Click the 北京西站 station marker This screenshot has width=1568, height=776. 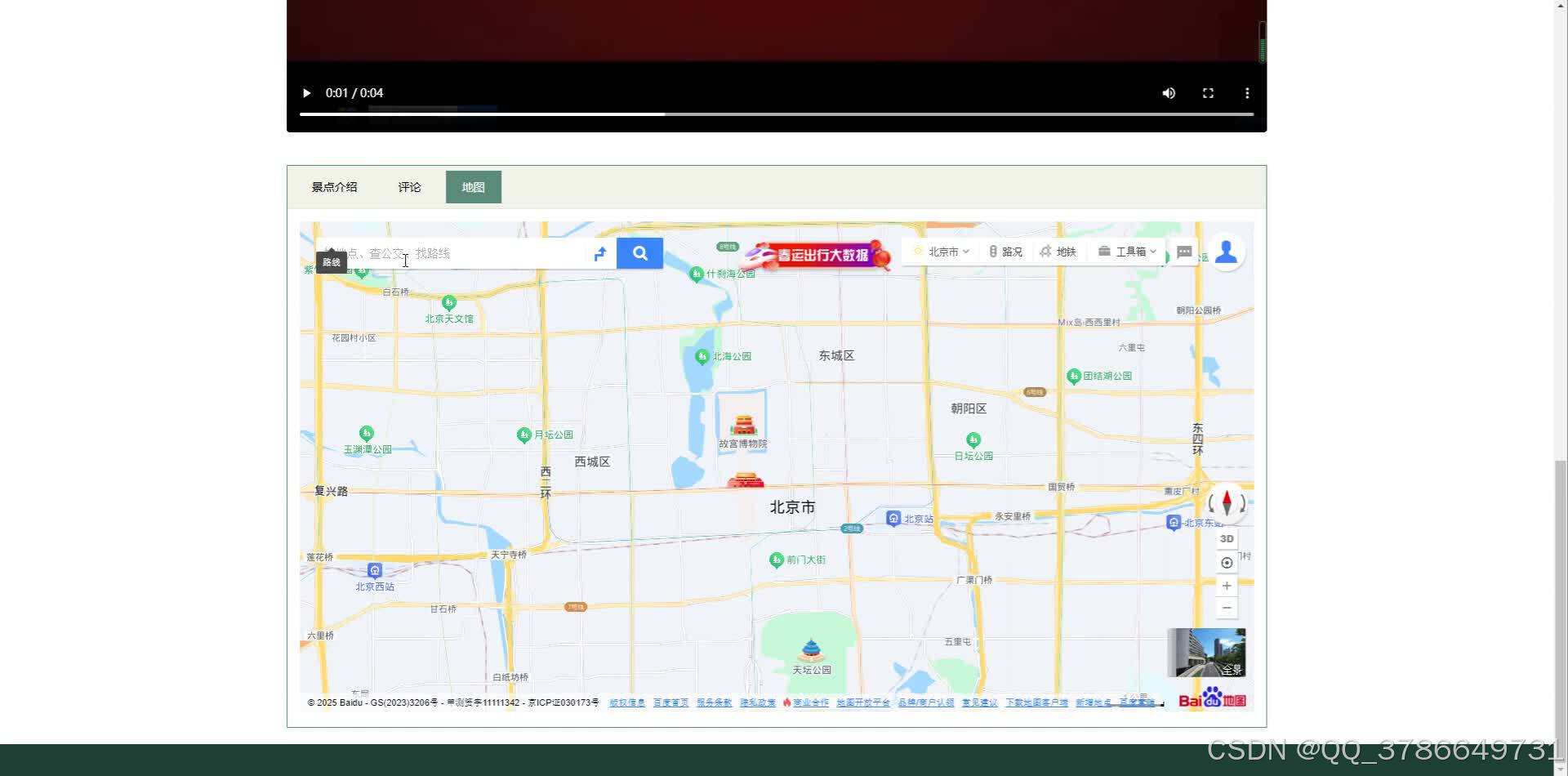pyautogui.click(x=374, y=570)
